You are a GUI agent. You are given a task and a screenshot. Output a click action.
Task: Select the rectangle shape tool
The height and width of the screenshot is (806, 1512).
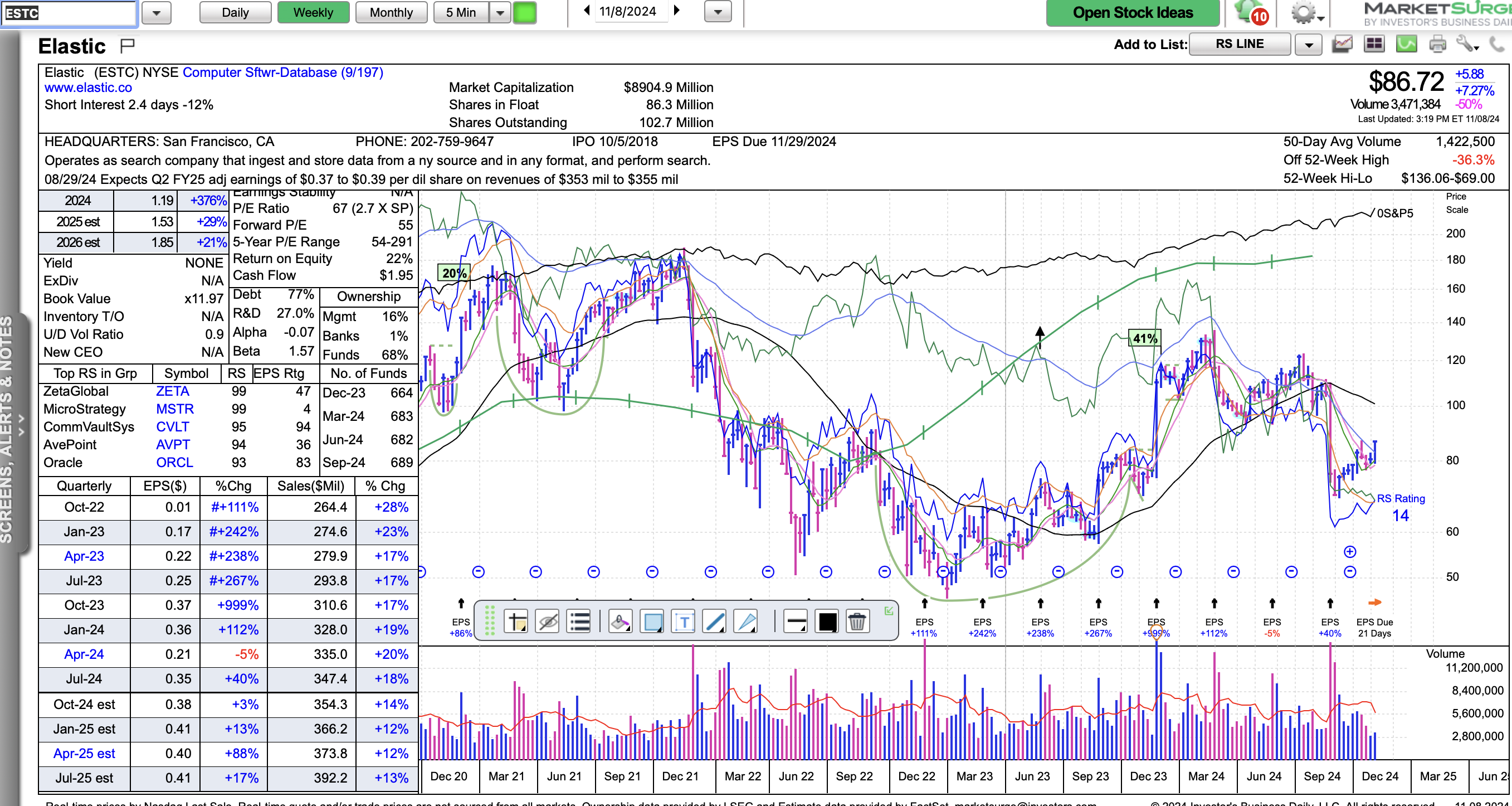(x=653, y=621)
